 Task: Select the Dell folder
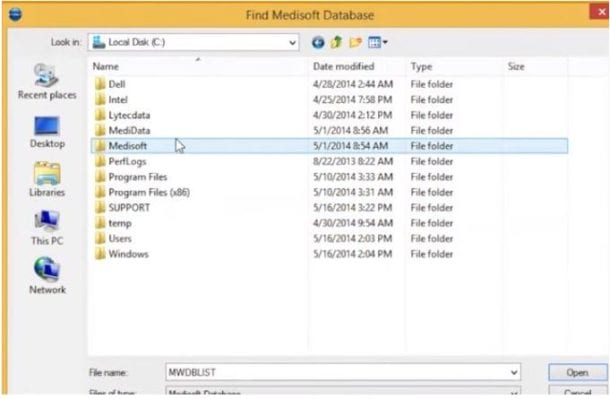(x=117, y=84)
